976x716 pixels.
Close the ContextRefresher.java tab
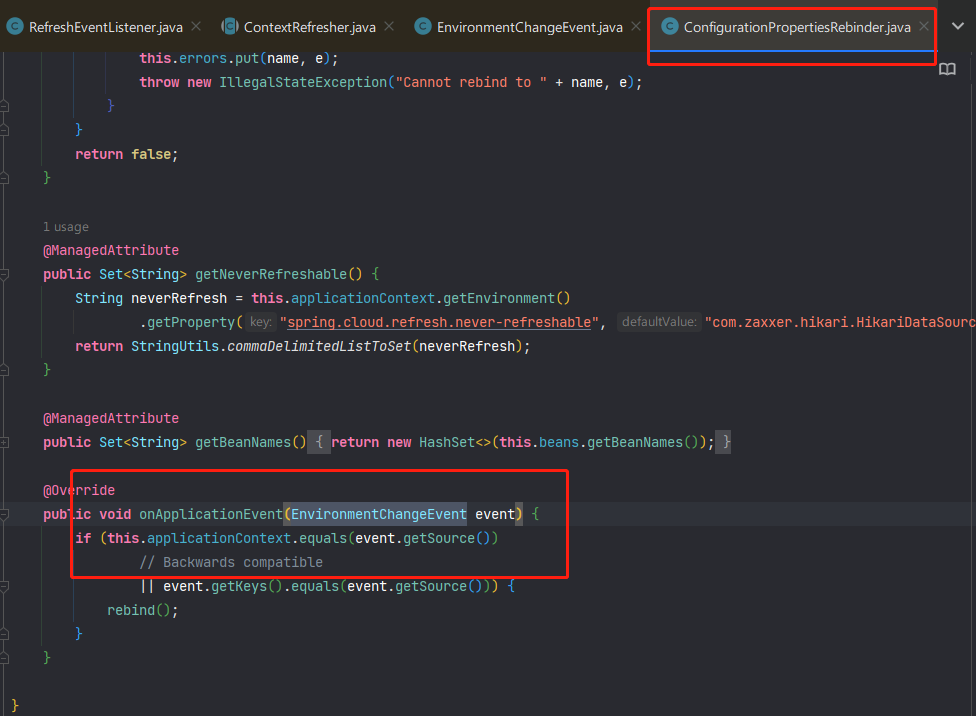click(389, 27)
